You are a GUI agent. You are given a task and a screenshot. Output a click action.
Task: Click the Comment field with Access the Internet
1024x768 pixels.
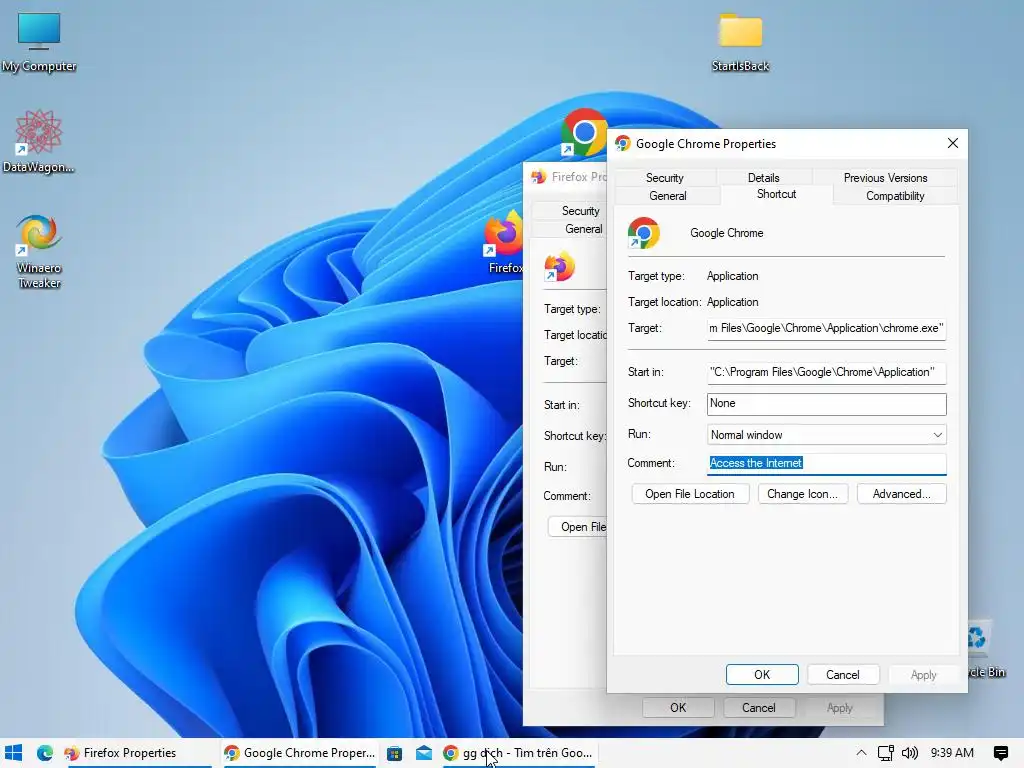pyautogui.click(x=826, y=464)
